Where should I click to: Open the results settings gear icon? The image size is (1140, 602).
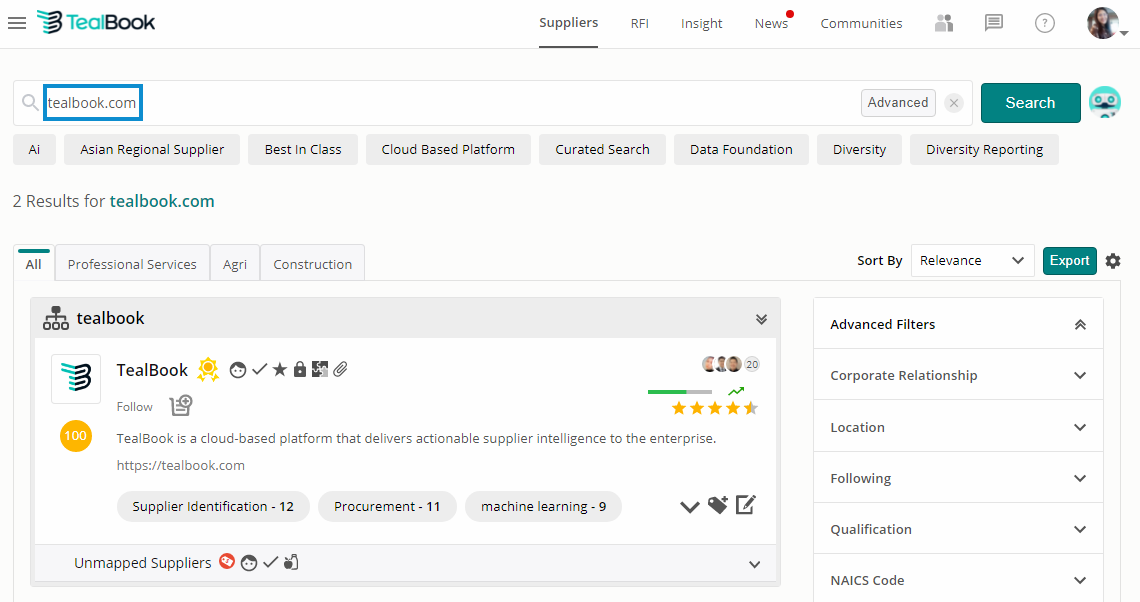coord(1113,261)
